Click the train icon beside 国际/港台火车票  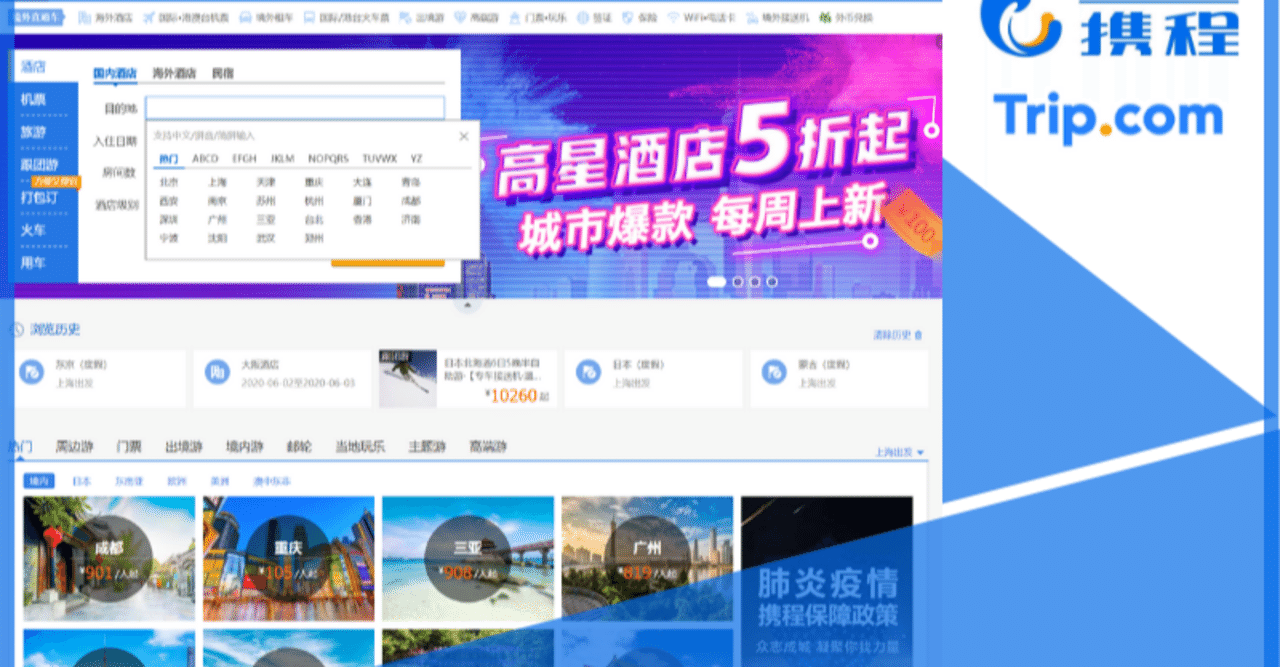click(x=309, y=18)
